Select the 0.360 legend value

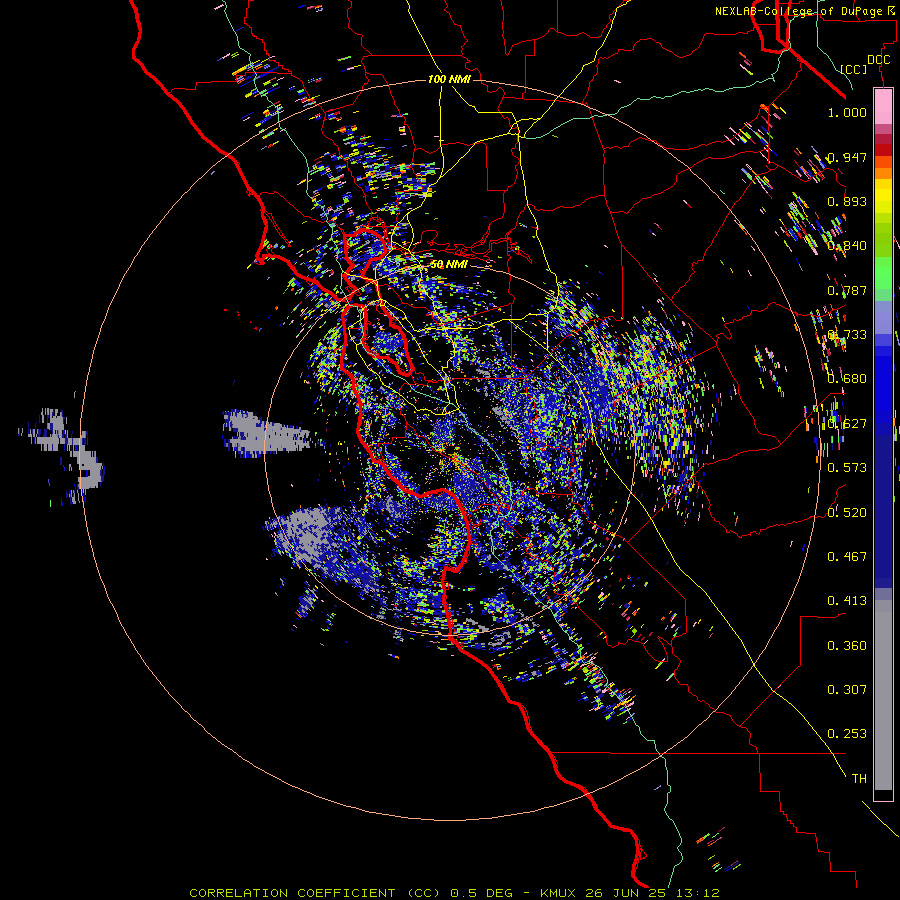(847, 646)
